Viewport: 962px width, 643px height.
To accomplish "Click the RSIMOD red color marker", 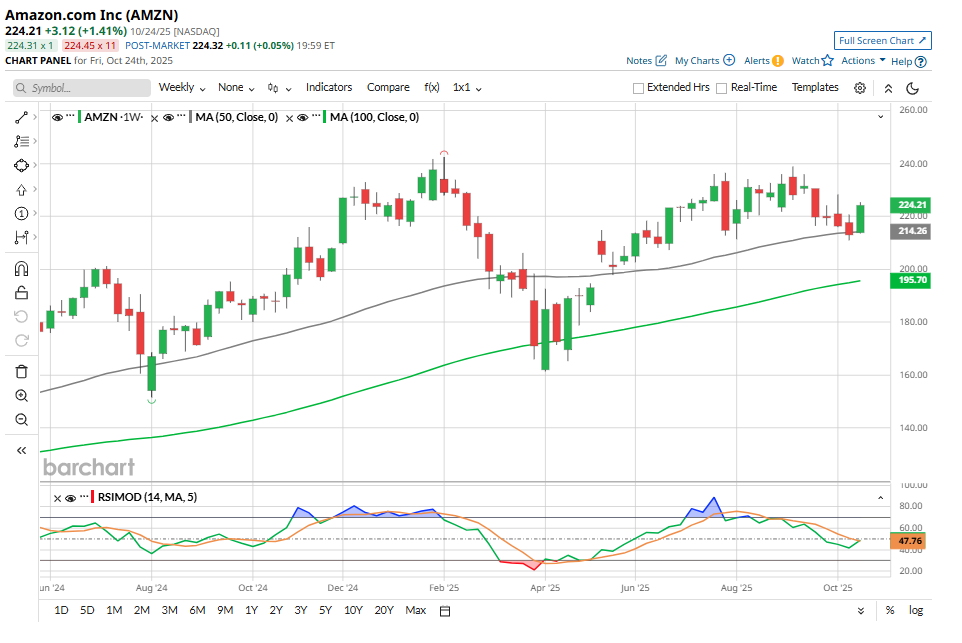I will pos(93,497).
